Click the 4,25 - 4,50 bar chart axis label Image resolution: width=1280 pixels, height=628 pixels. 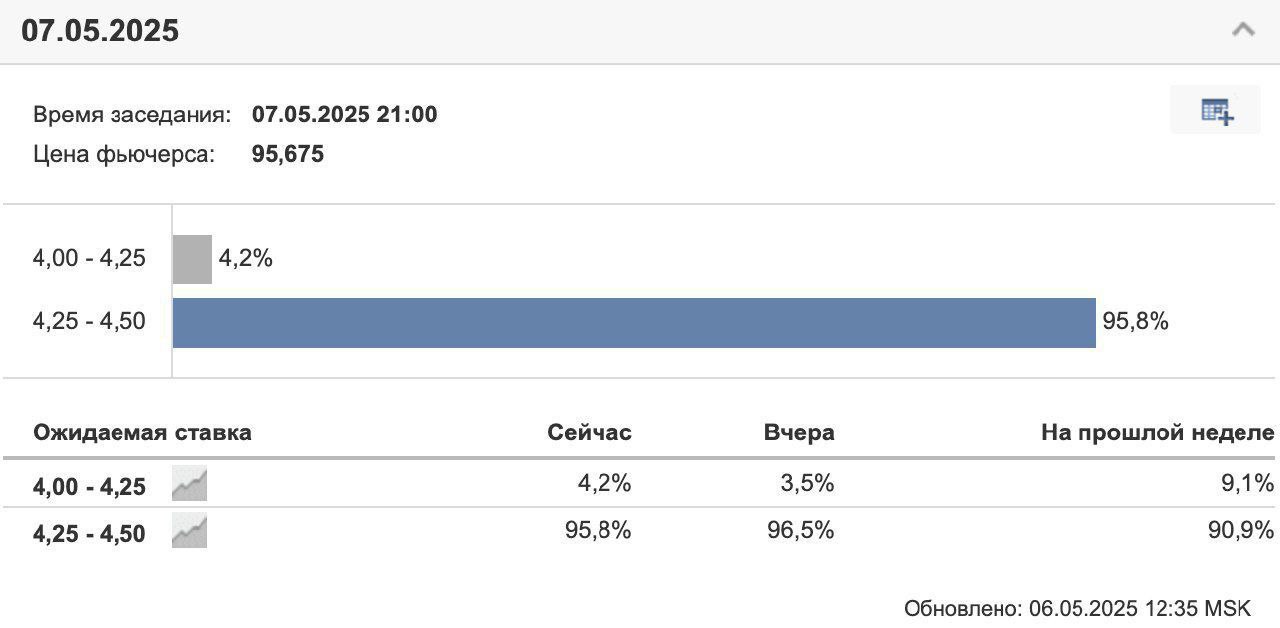(89, 322)
